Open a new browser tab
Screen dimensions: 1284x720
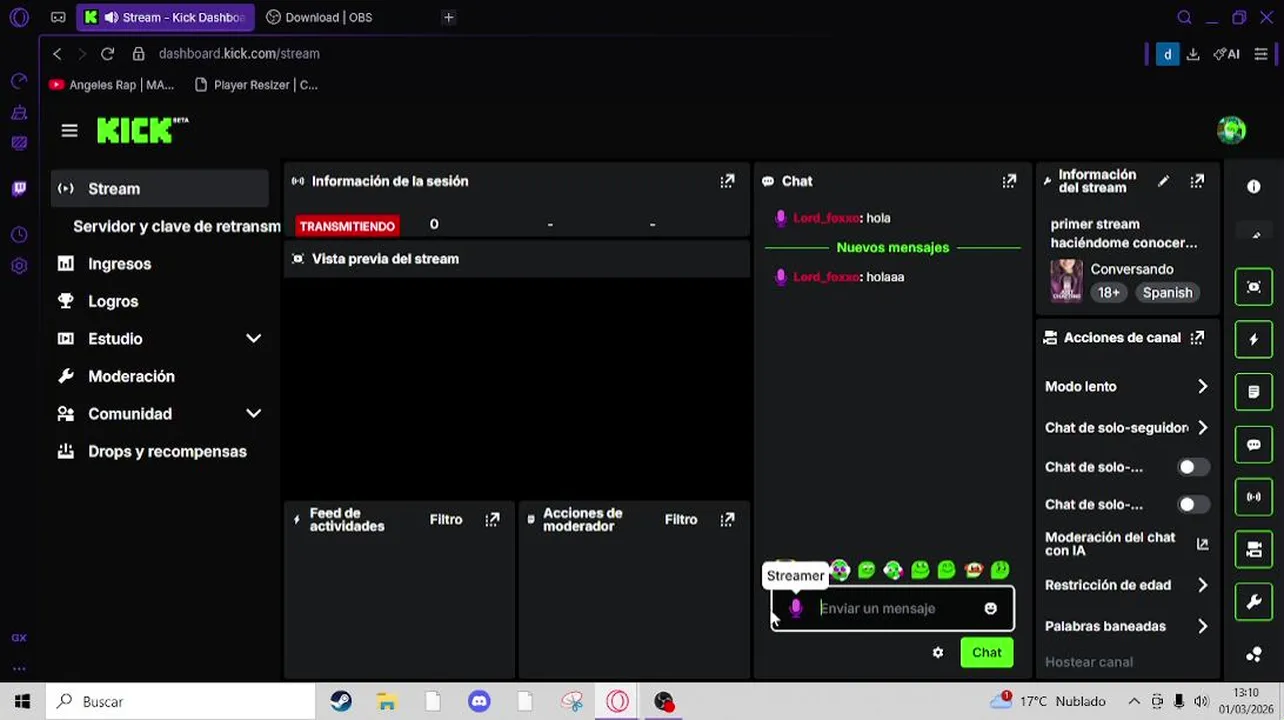(448, 17)
